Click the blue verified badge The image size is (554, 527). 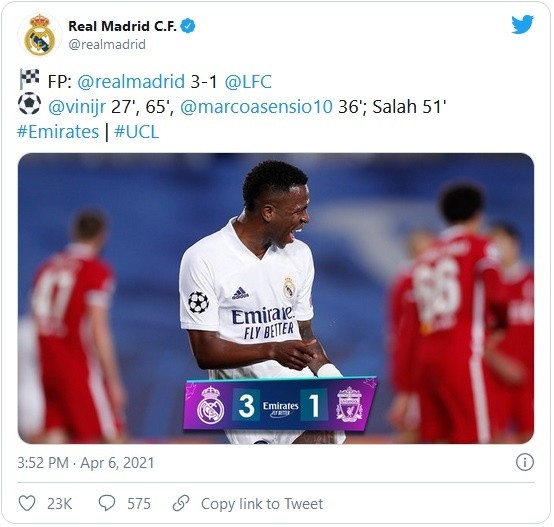(x=188, y=26)
